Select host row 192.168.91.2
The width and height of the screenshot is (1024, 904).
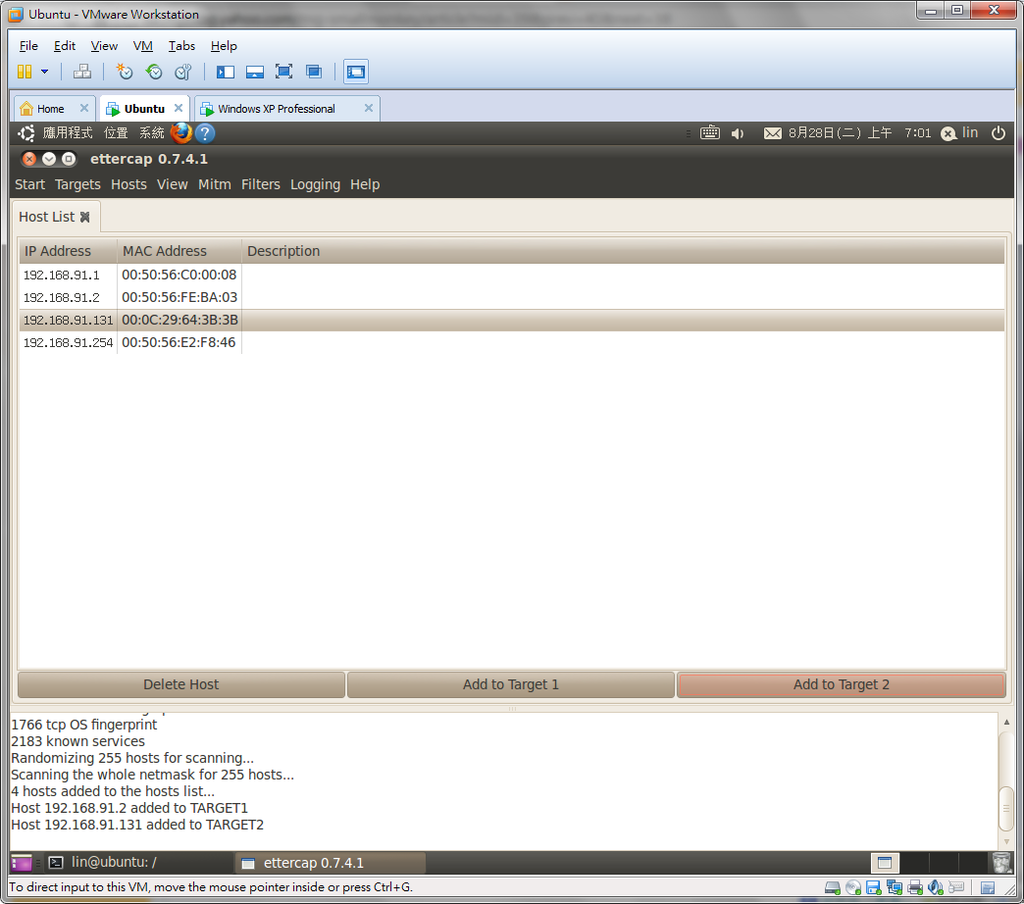(x=512, y=297)
